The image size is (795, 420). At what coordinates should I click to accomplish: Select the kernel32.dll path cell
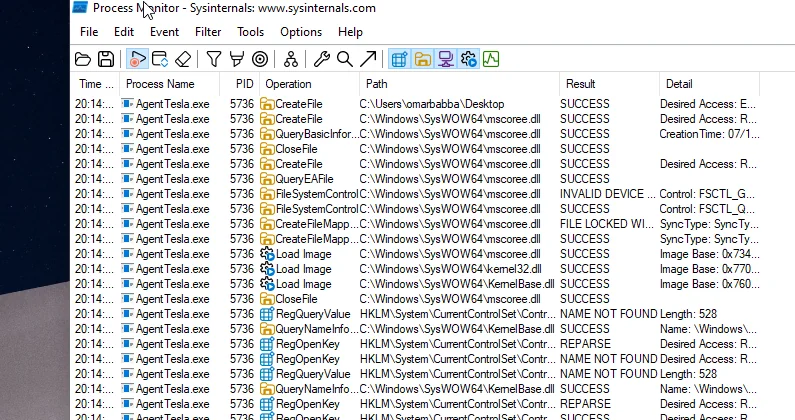tap(450, 269)
